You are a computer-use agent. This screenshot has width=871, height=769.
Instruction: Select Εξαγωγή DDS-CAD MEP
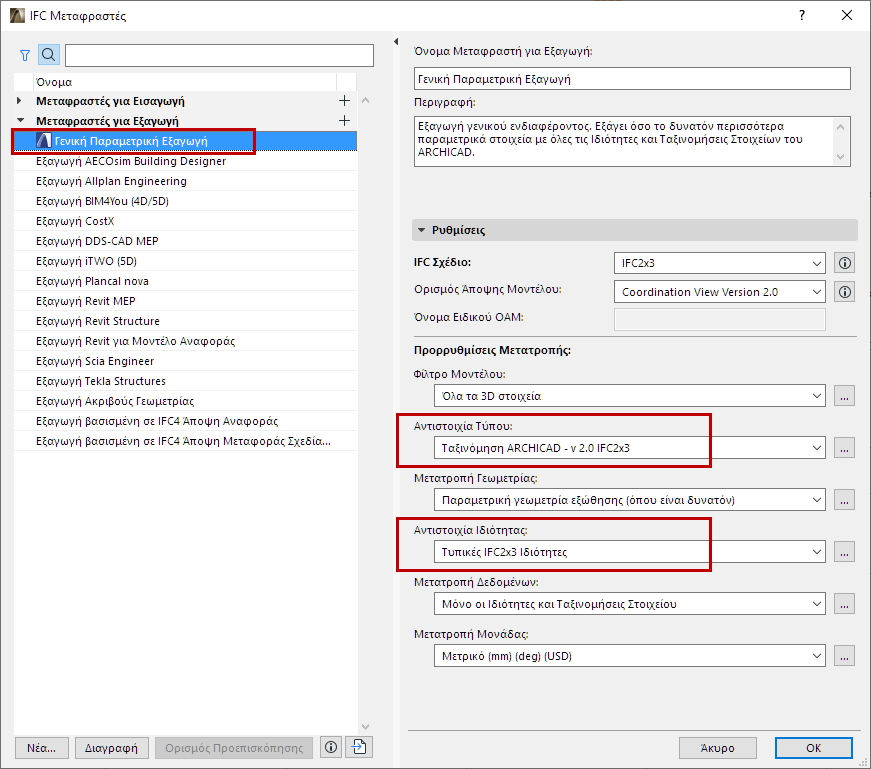186,241
